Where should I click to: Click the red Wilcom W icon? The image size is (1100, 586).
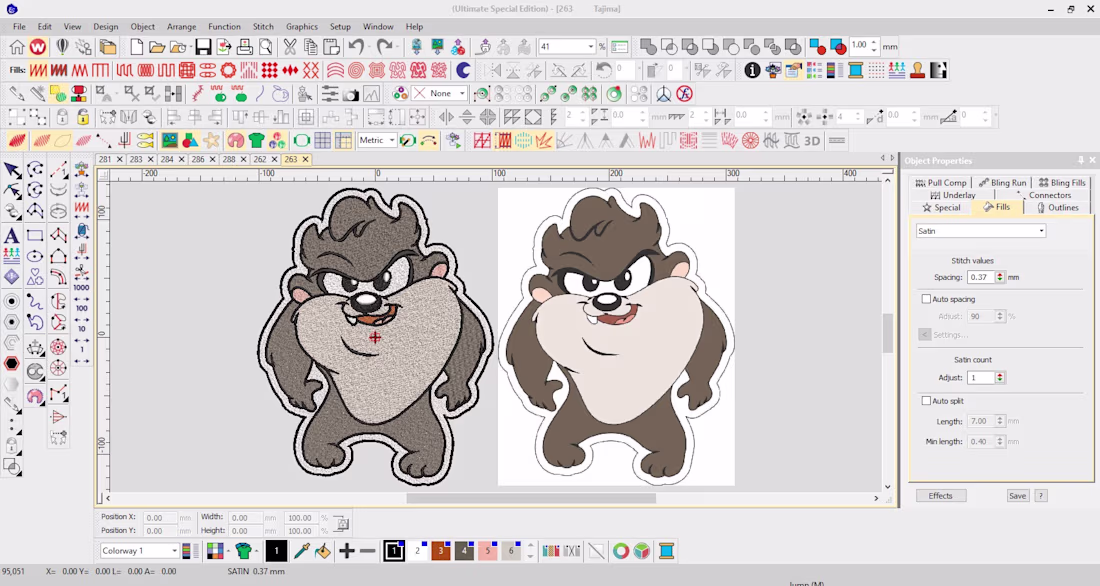(38, 47)
